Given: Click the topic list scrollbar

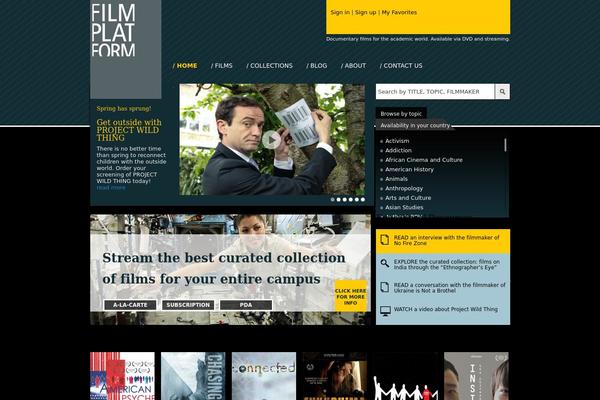Looking at the screenshot, I should click(x=505, y=145).
